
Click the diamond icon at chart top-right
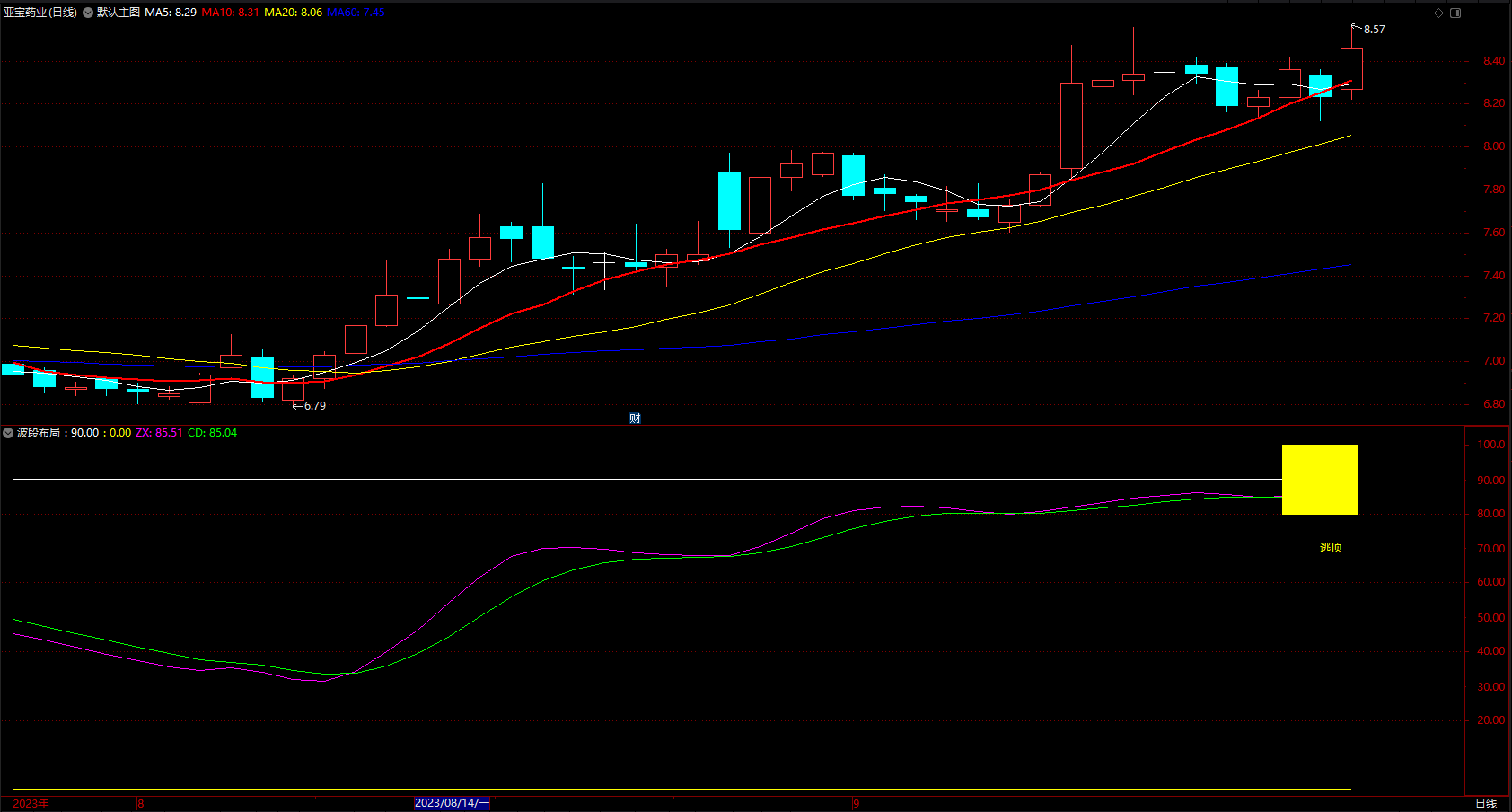(1438, 13)
